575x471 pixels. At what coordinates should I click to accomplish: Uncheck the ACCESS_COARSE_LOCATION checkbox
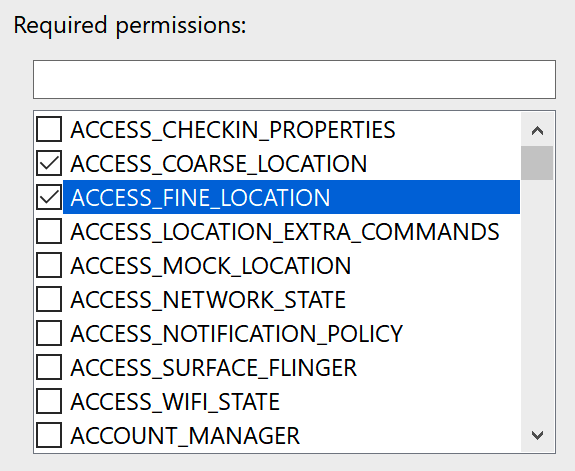tap(49, 163)
